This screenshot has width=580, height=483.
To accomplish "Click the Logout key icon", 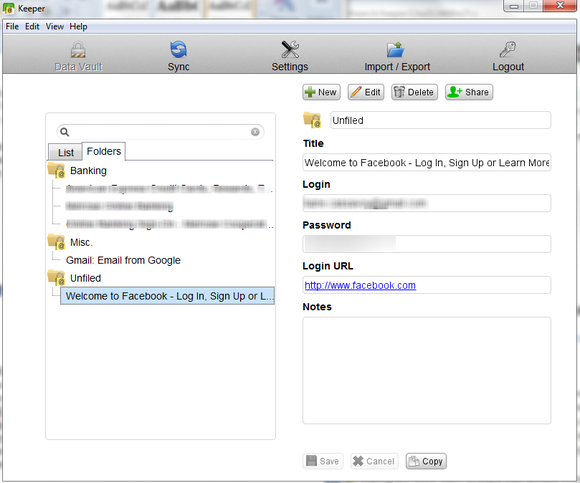I will [x=508, y=50].
